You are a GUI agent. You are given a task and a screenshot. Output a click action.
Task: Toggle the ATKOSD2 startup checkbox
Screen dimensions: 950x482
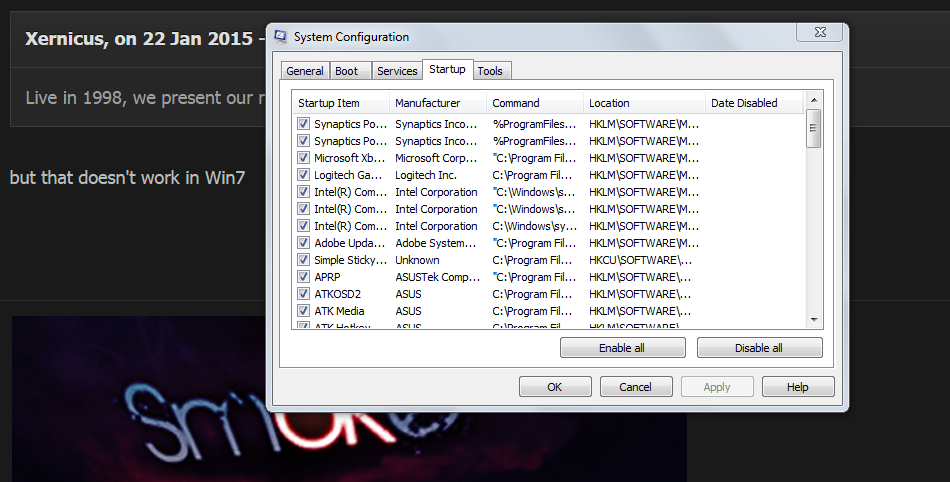[304, 293]
